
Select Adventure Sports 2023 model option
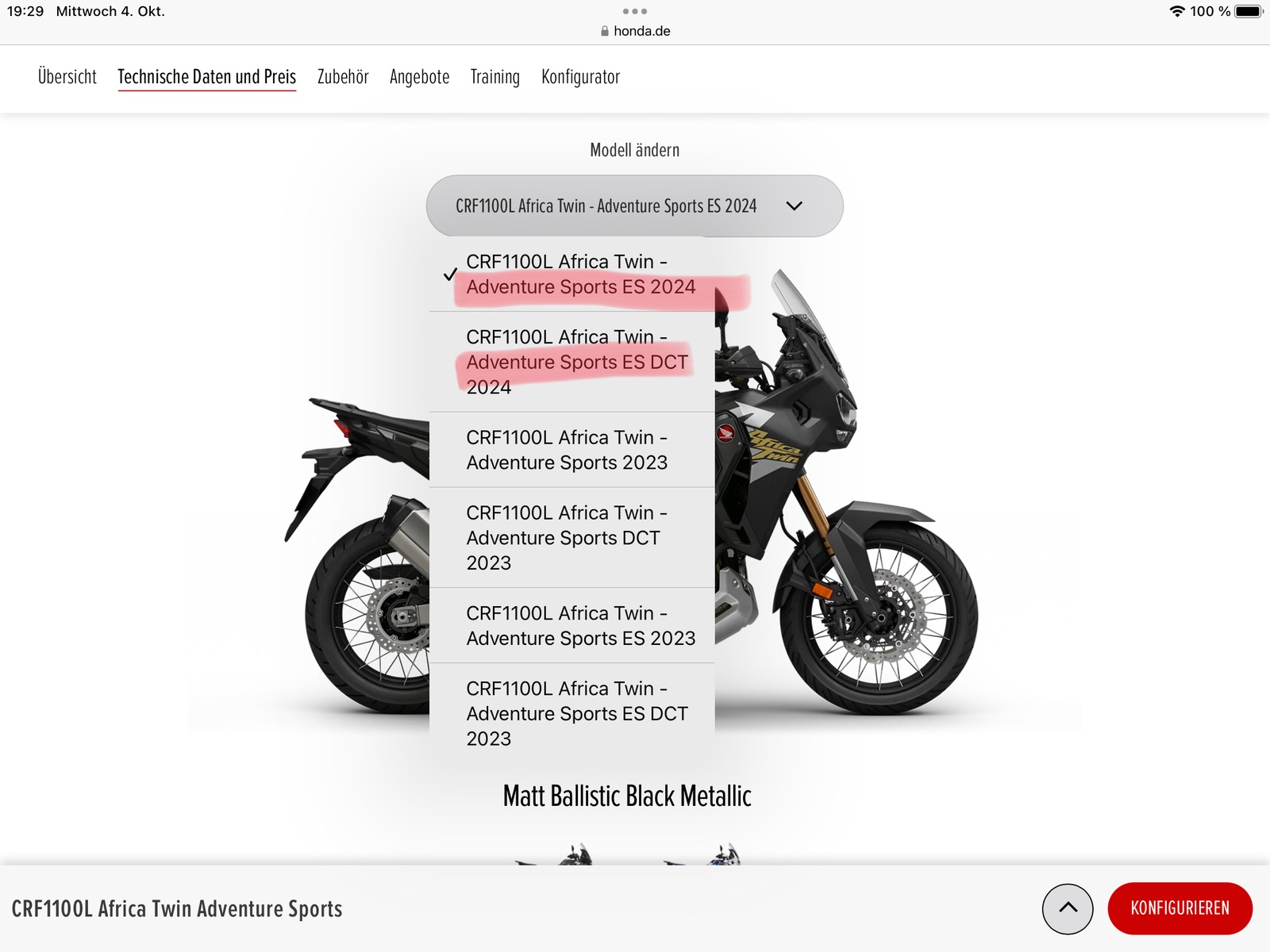coord(571,450)
